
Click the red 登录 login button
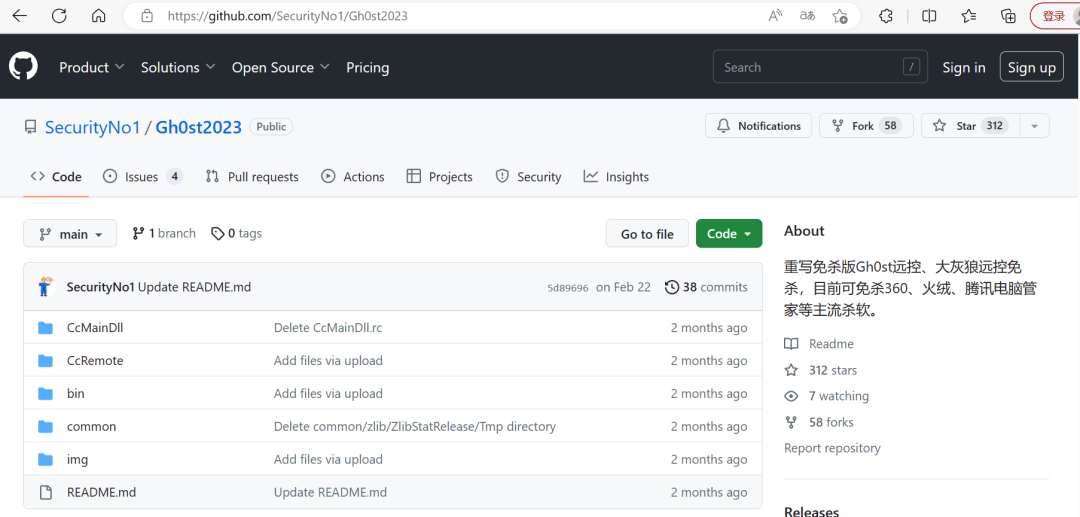pyautogui.click(x=1054, y=16)
